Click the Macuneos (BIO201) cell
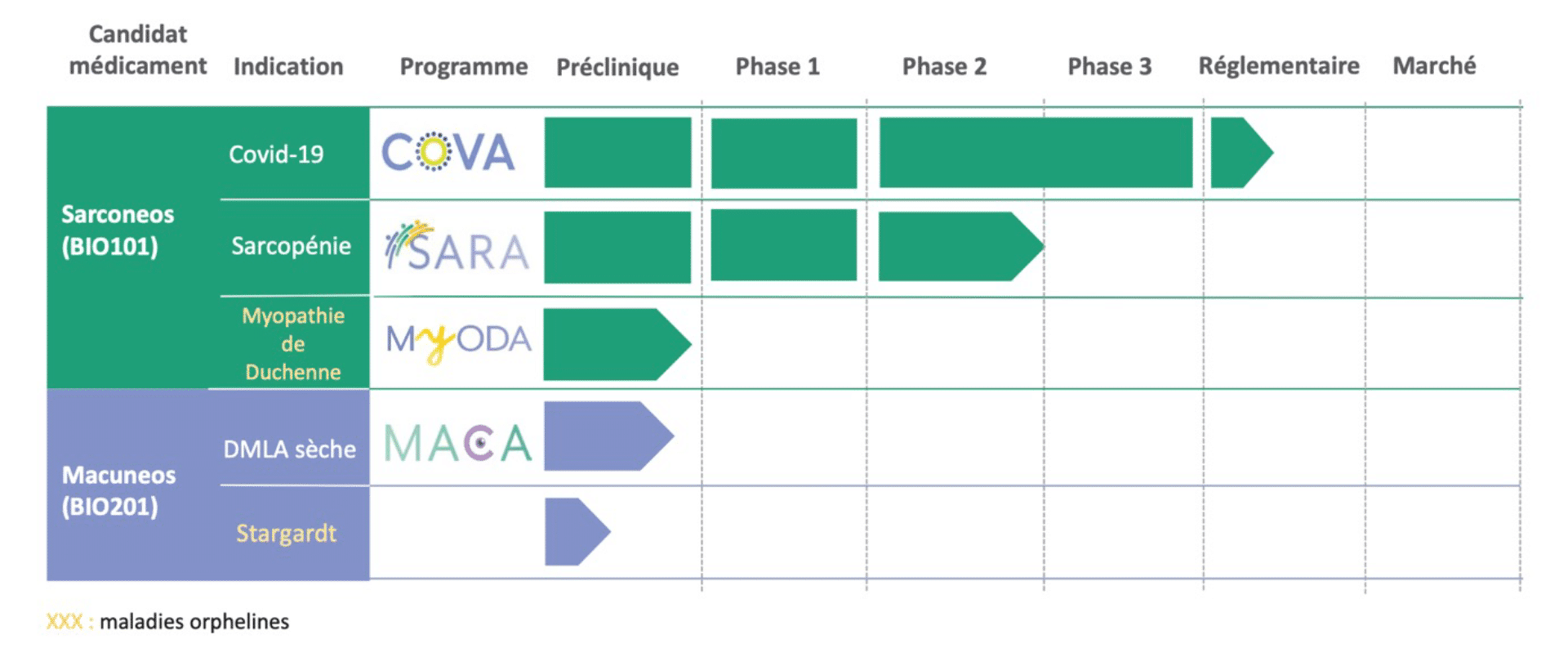 [118, 490]
